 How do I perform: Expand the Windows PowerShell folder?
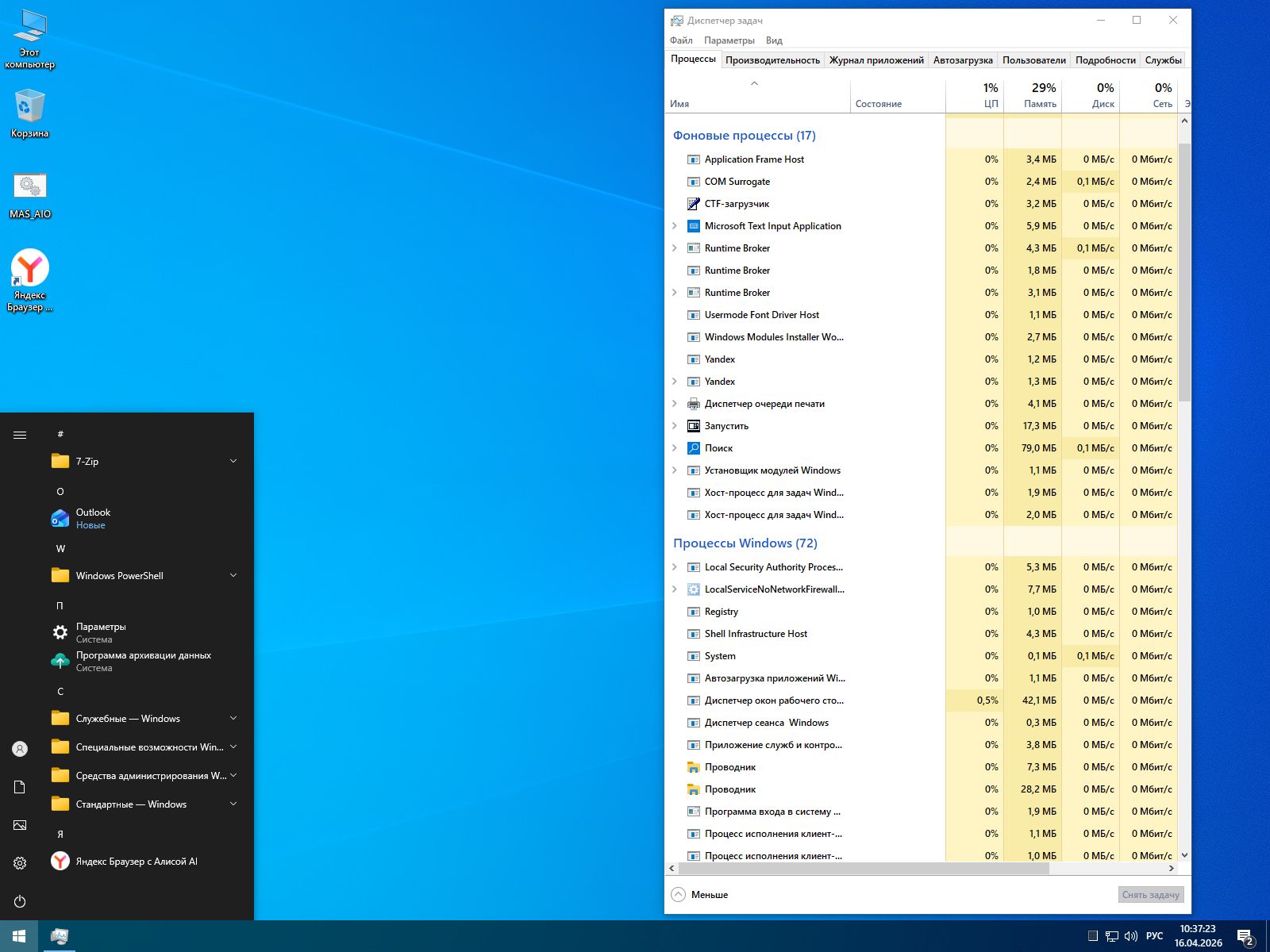233,575
